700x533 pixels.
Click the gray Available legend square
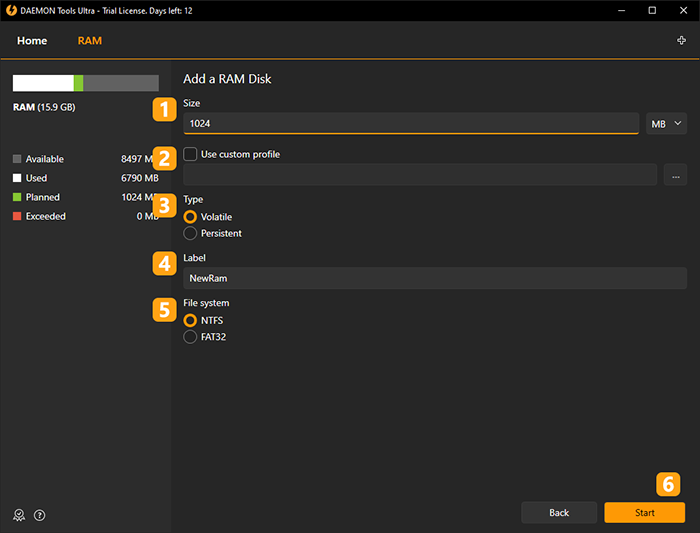17,159
